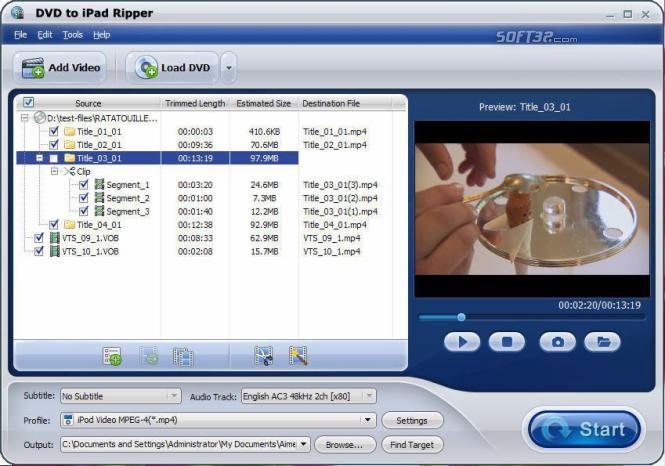Collapse the Title_03_01 tree node
665x466 pixels.
[39, 158]
